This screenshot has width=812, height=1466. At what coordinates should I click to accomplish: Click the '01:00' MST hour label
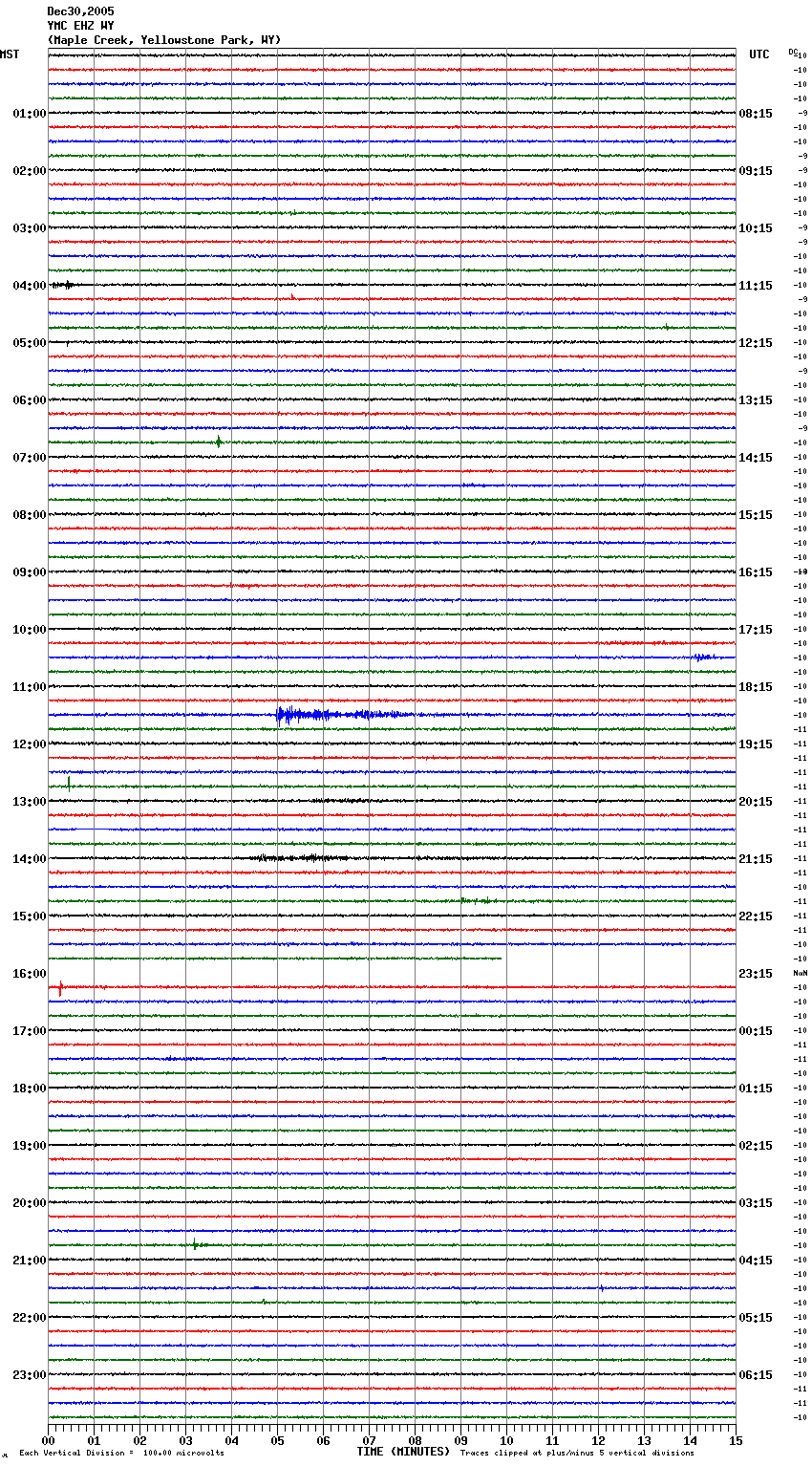coord(30,114)
